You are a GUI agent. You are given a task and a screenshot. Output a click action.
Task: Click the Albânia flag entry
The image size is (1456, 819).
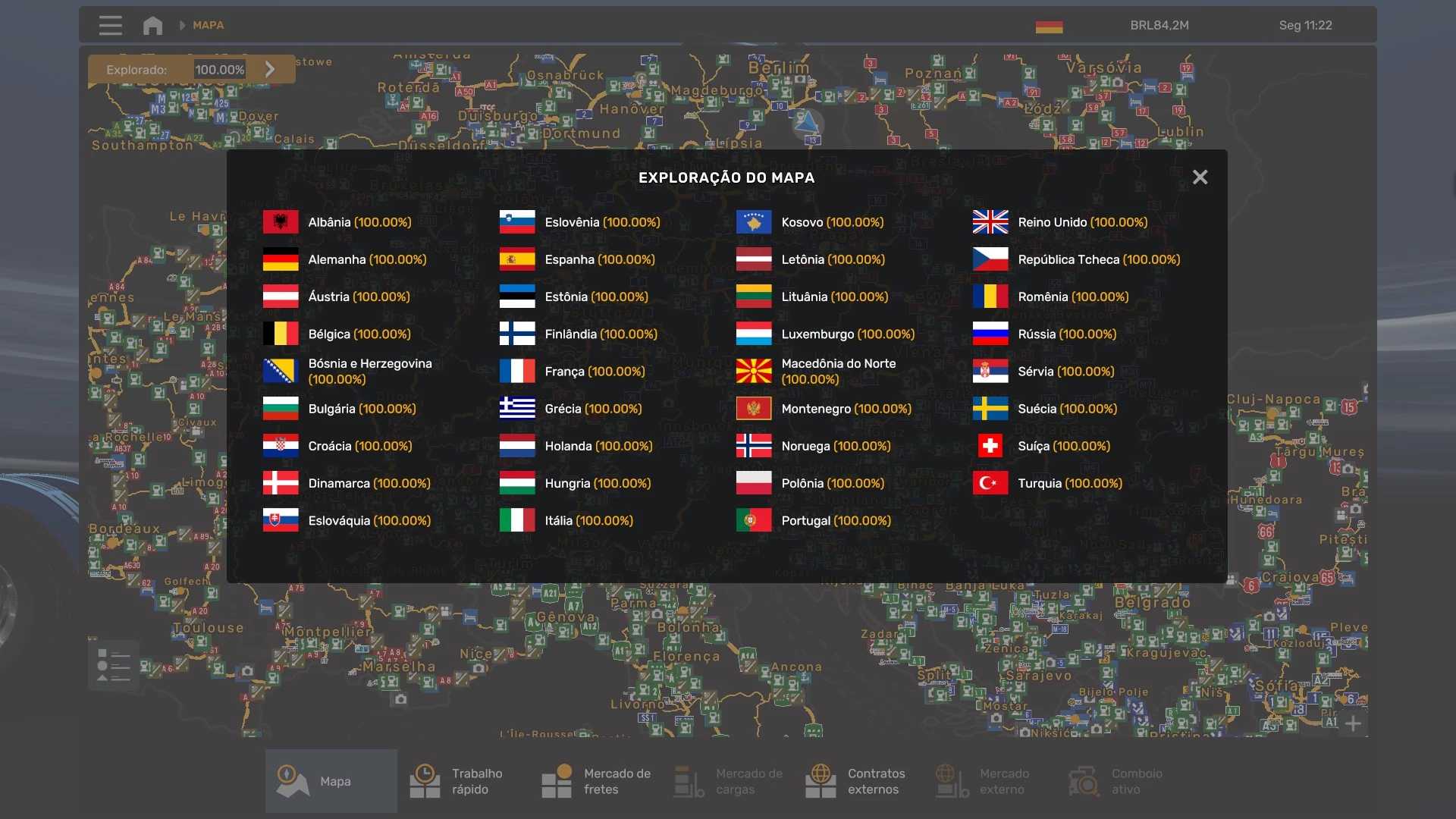(281, 222)
